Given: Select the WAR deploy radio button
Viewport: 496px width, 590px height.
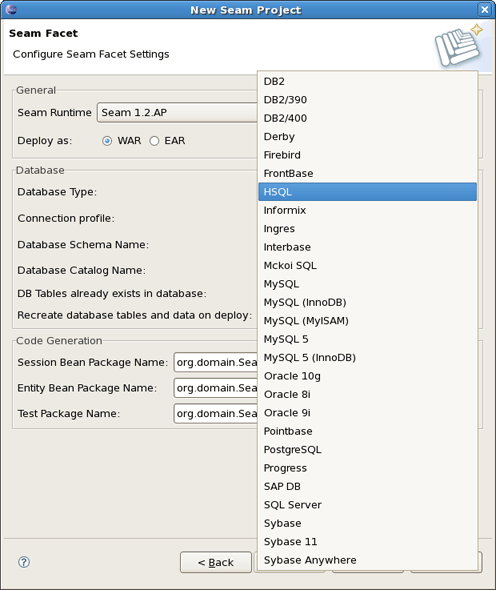Looking at the screenshot, I should 107,141.
